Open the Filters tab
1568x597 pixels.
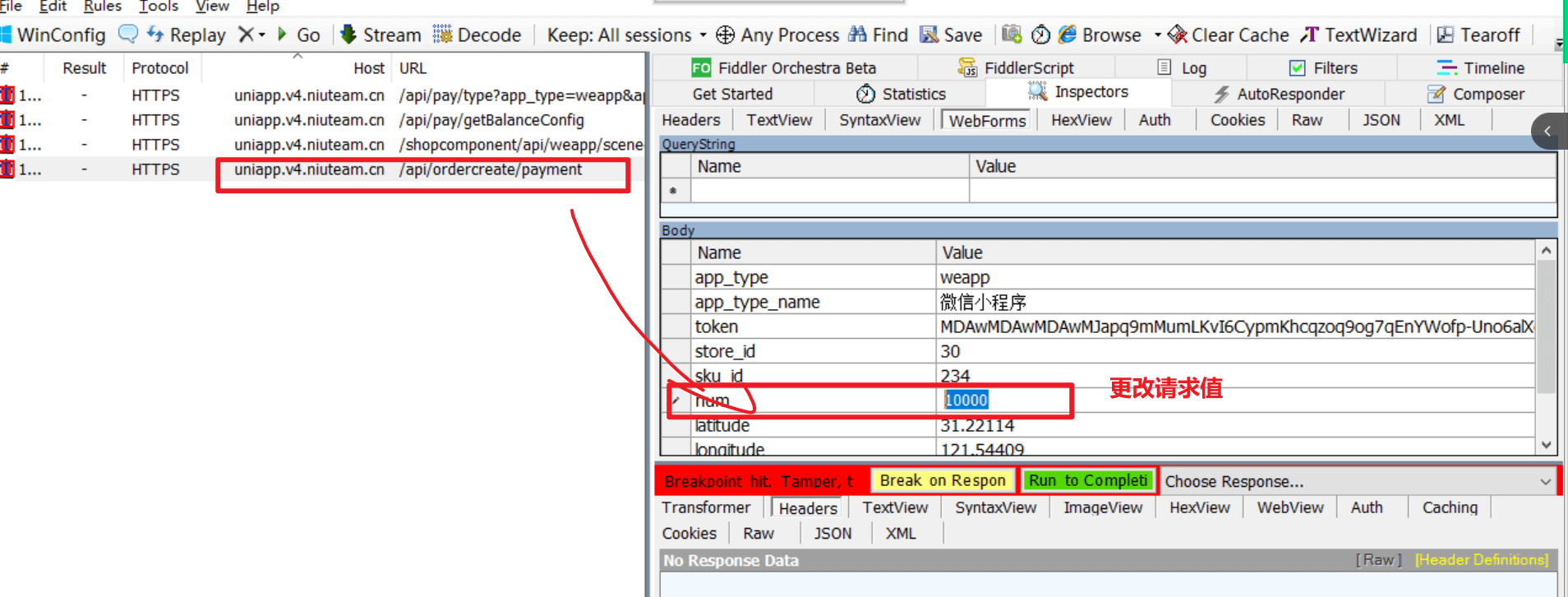pyautogui.click(x=1323, y=67)
